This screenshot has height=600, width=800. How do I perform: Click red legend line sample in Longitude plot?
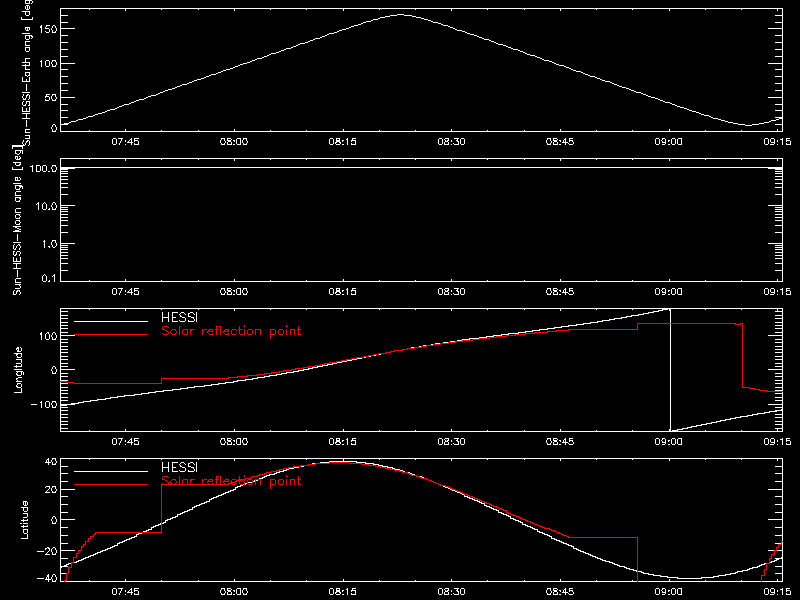click(111, 335)
